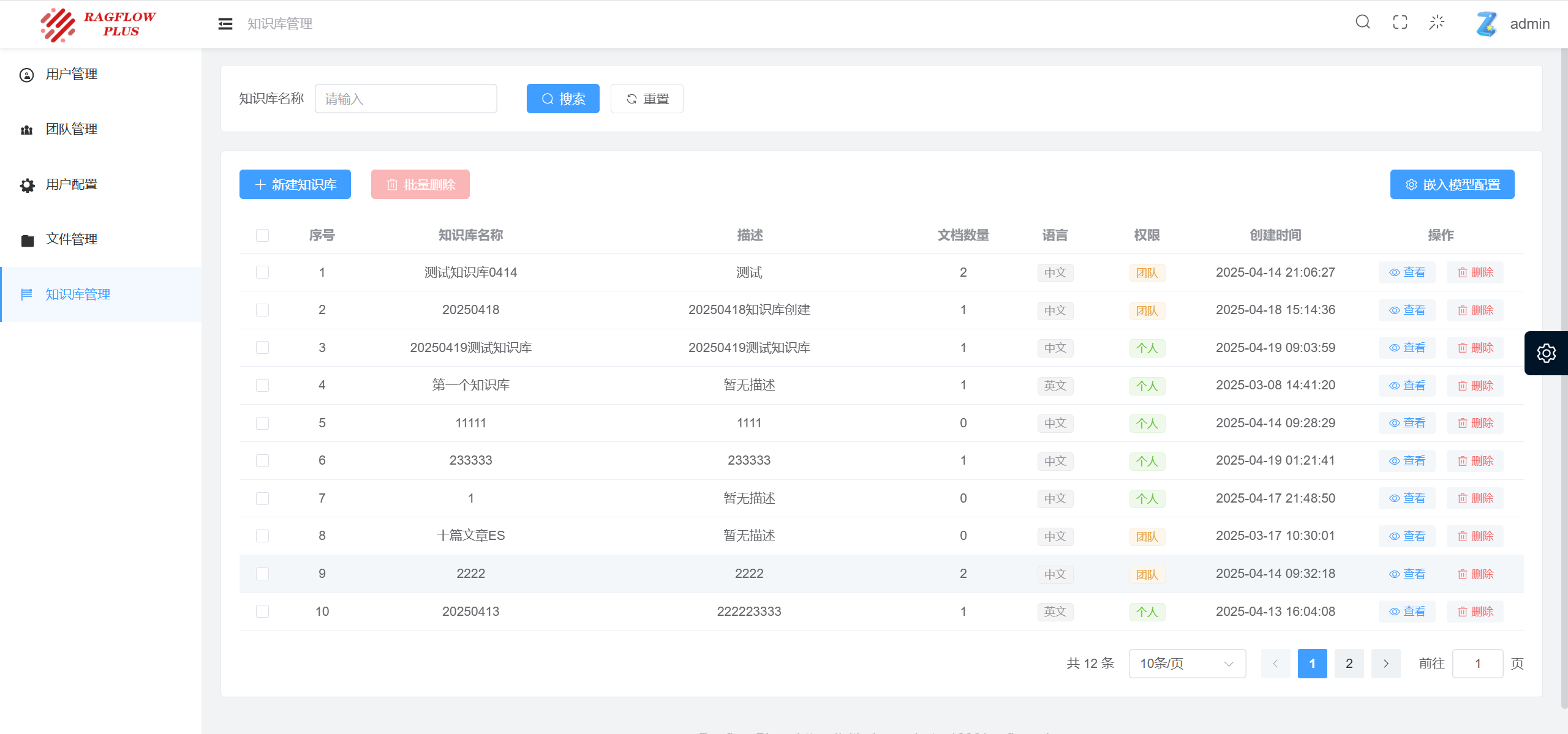Screen dimensions: 1568x734
Task: Tick checkbox for row 十篇文章ES
Action: pos(262,536)
